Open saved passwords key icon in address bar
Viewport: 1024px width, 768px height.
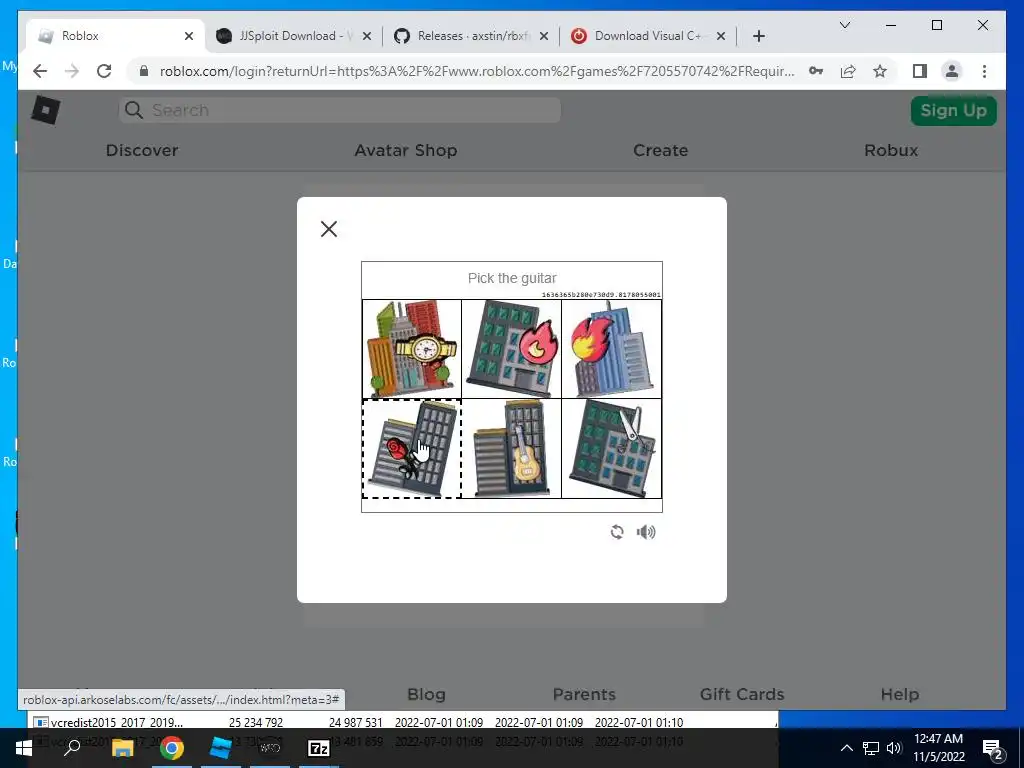(x=816, y=71)
